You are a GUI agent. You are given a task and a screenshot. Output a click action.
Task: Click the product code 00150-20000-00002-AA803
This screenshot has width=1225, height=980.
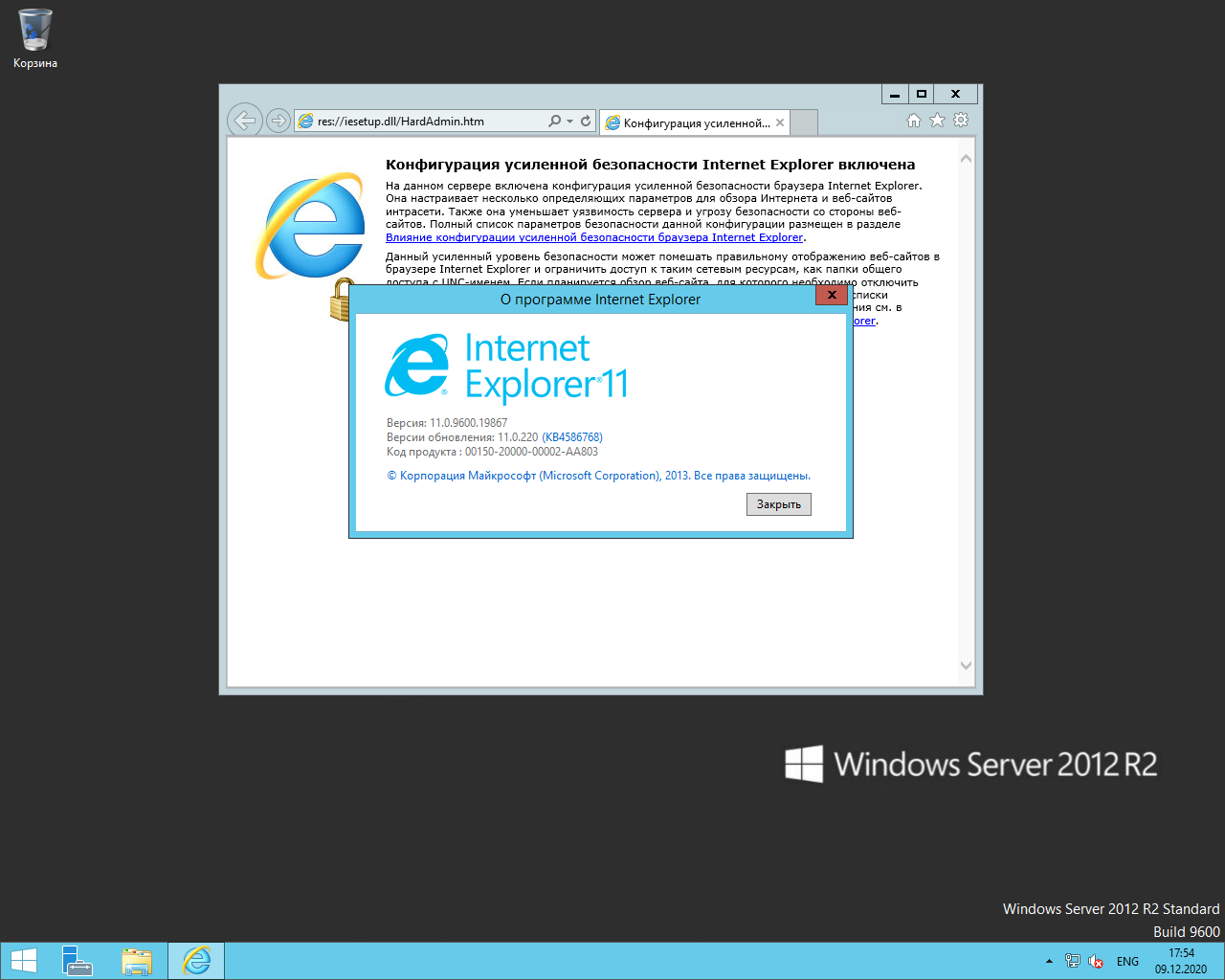pos(531,452)
